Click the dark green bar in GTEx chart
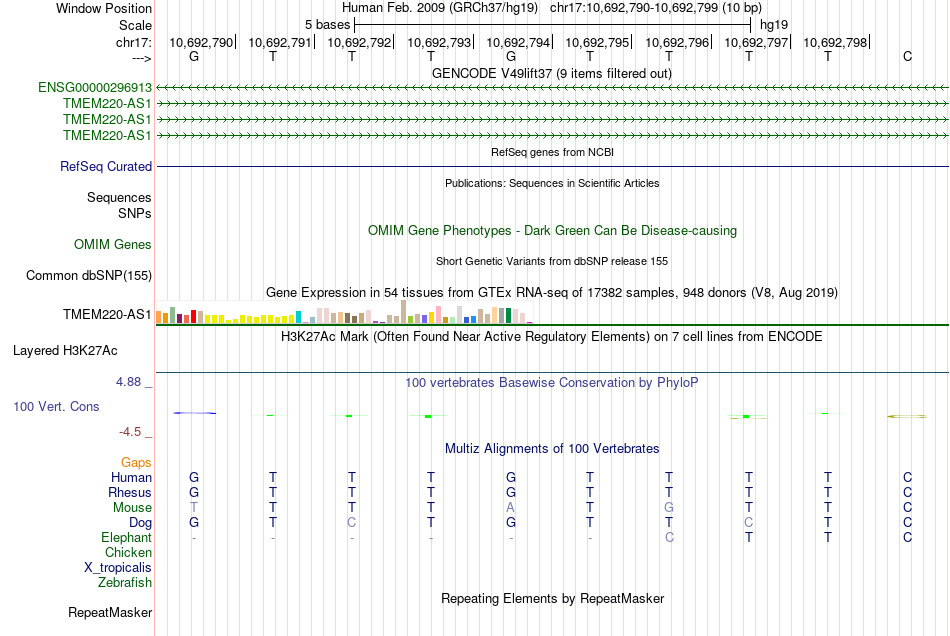Screen dimensions: 950x636 (508, 316)
